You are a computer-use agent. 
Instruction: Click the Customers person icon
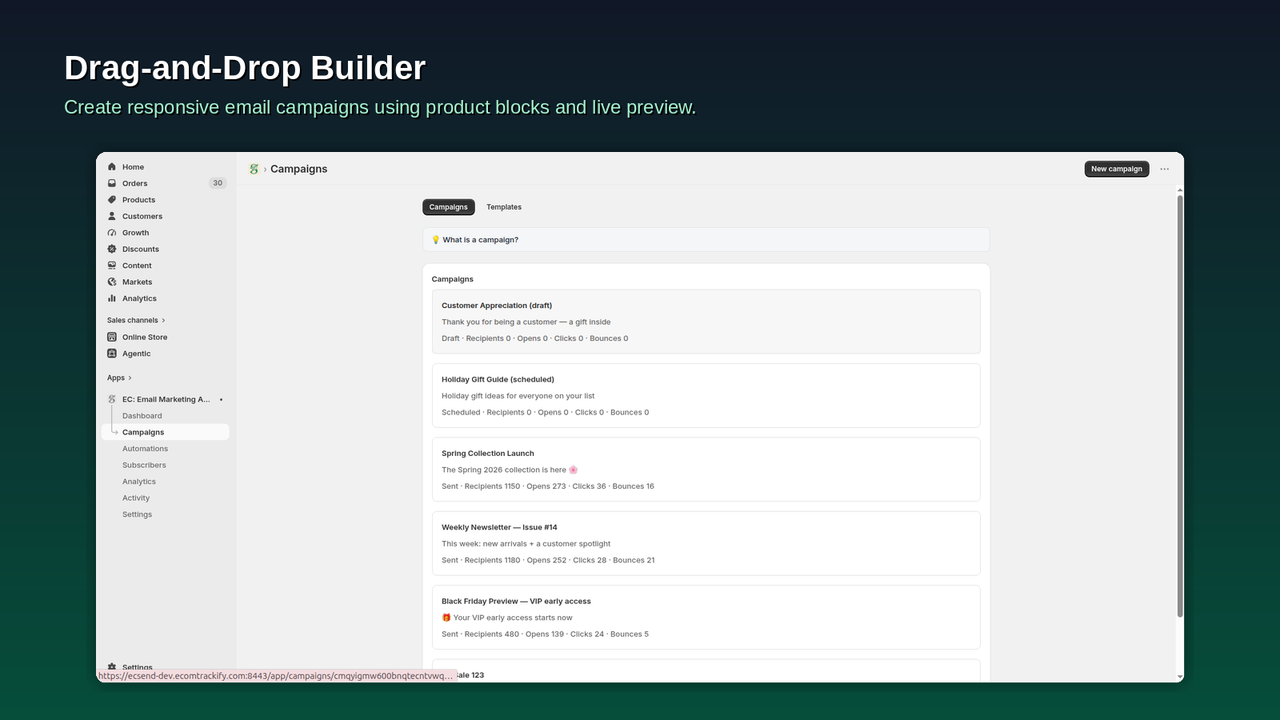coord(112,216)
